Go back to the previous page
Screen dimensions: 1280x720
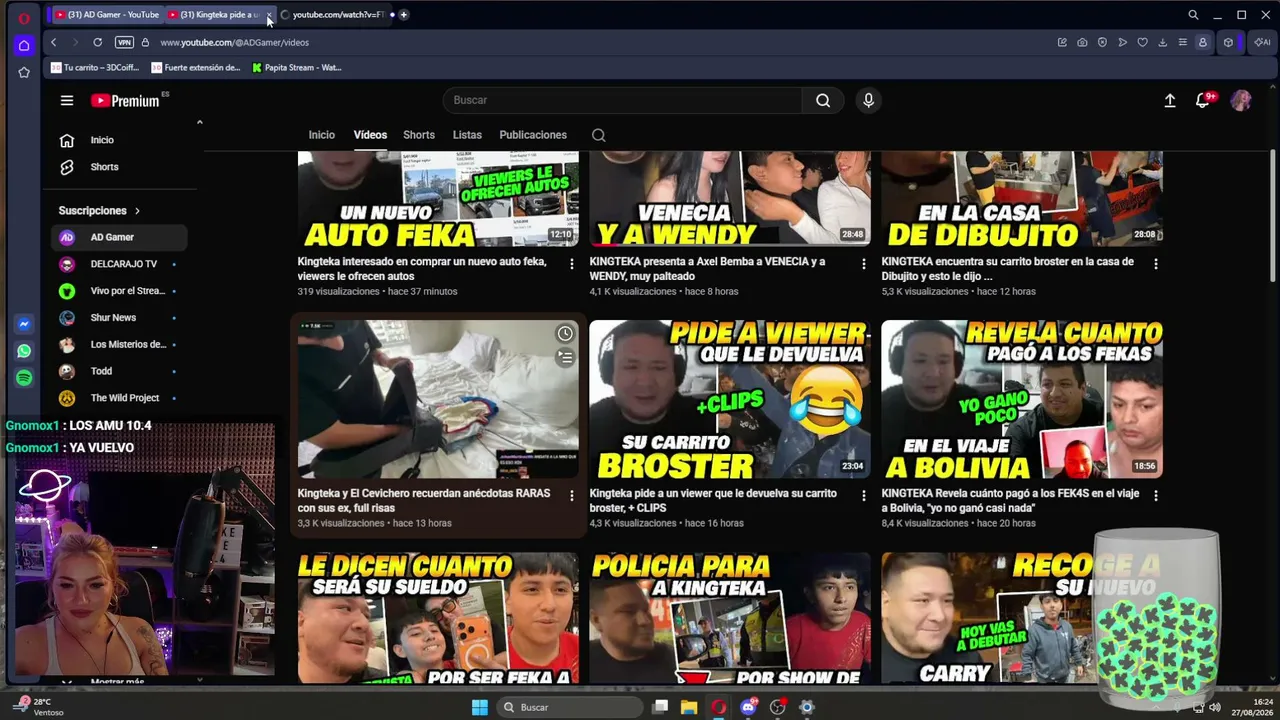click(54, 42)
